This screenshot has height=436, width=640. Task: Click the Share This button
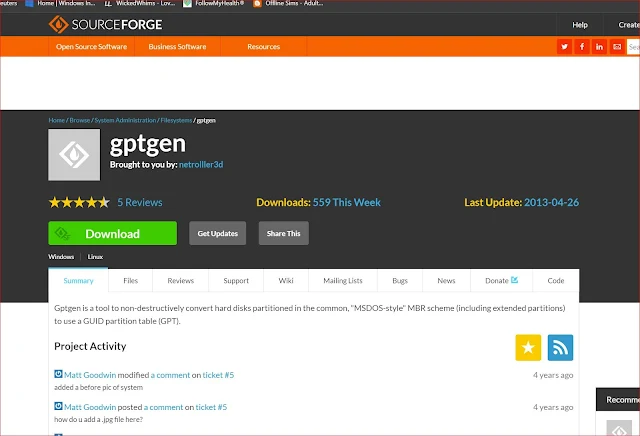click(284, 233)
